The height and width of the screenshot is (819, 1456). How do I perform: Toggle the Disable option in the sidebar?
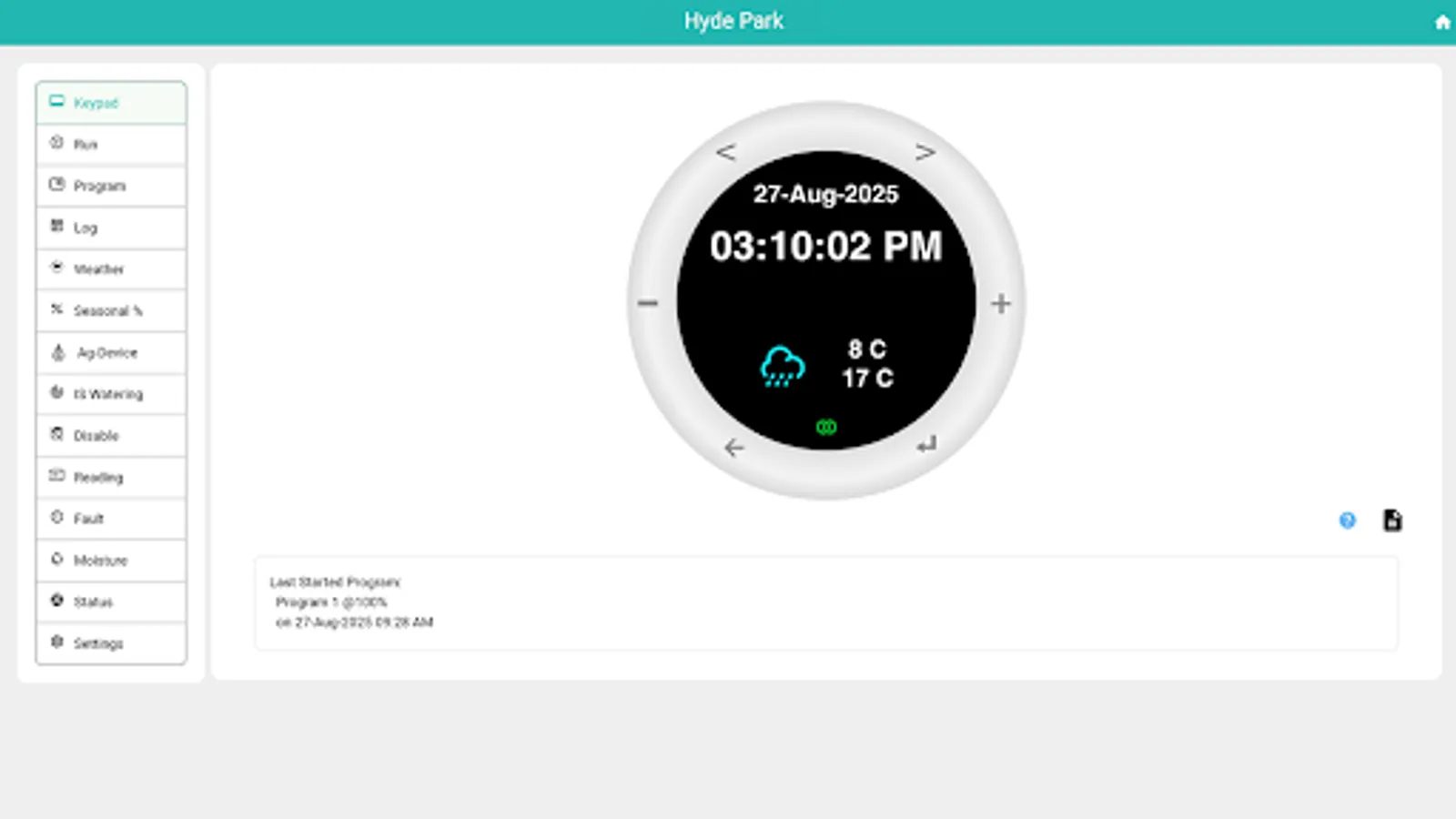pyautogui.click(x=110, y=435)
